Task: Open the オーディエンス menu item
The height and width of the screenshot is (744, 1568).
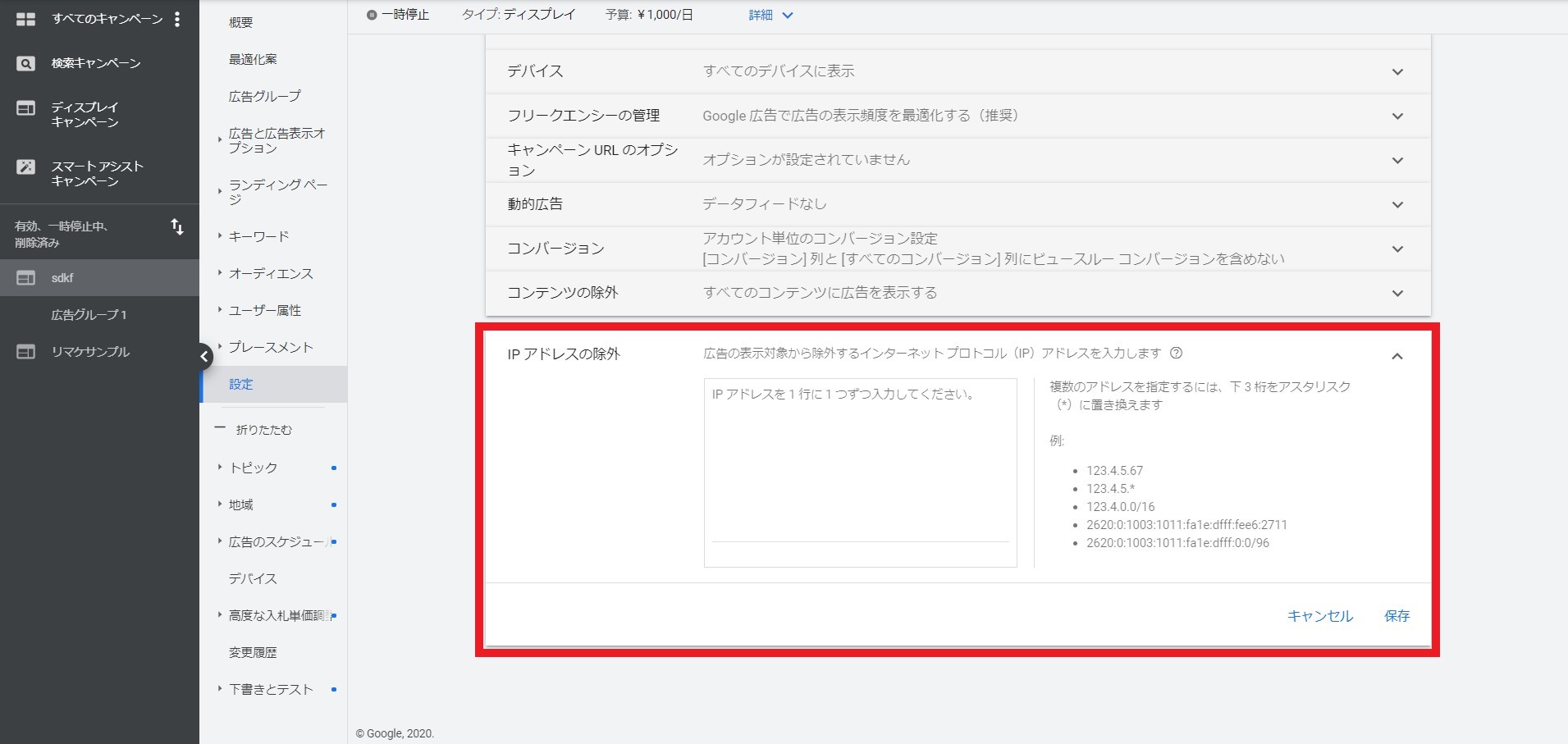Action: point(271,273)
